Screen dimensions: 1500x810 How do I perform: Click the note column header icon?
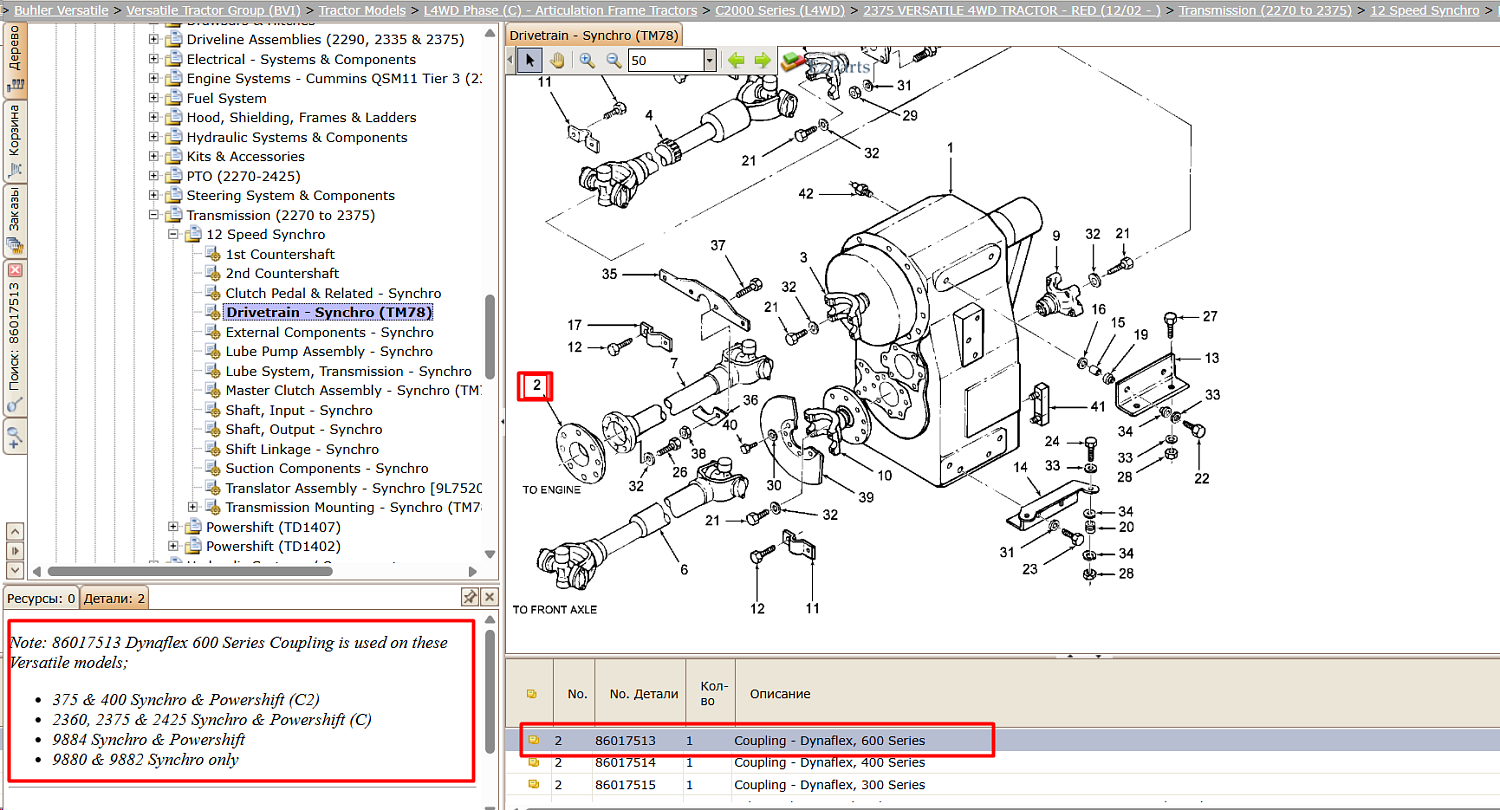(532, 693)
